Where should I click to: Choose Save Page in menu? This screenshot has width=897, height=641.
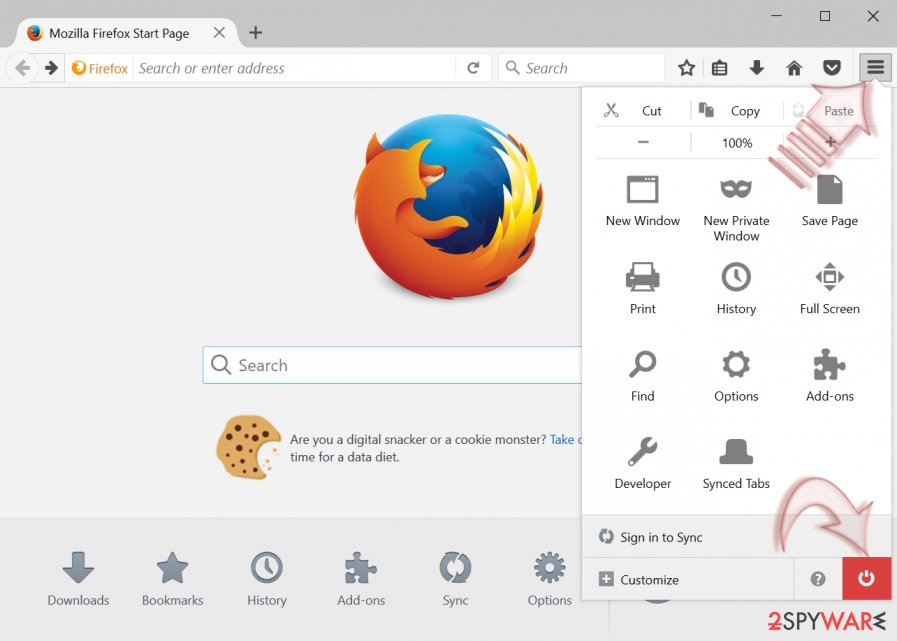point(829,201)
